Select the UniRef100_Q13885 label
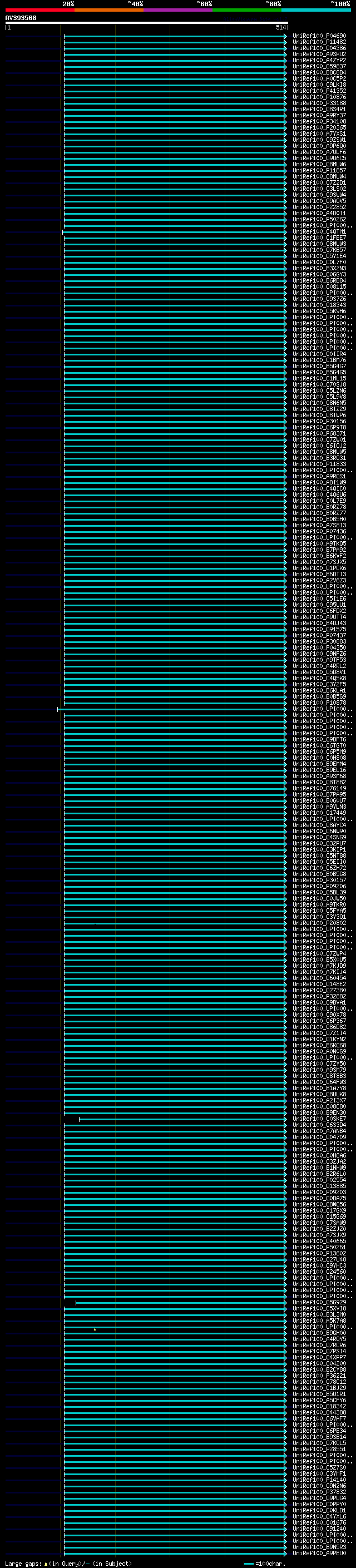 [319, 1186]
